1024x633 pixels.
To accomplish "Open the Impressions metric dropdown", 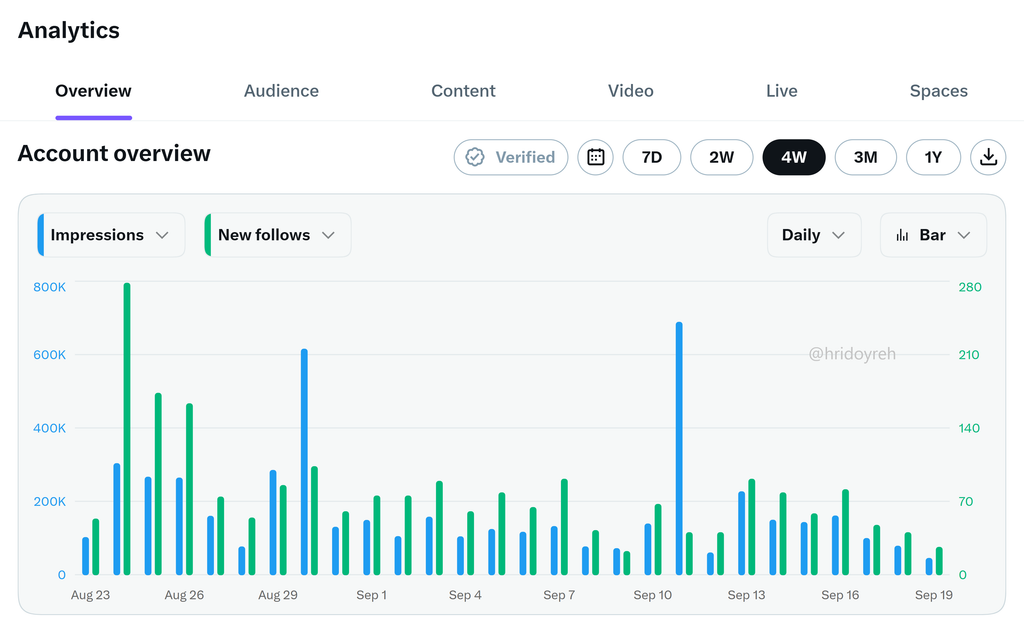I will [111, 235].
